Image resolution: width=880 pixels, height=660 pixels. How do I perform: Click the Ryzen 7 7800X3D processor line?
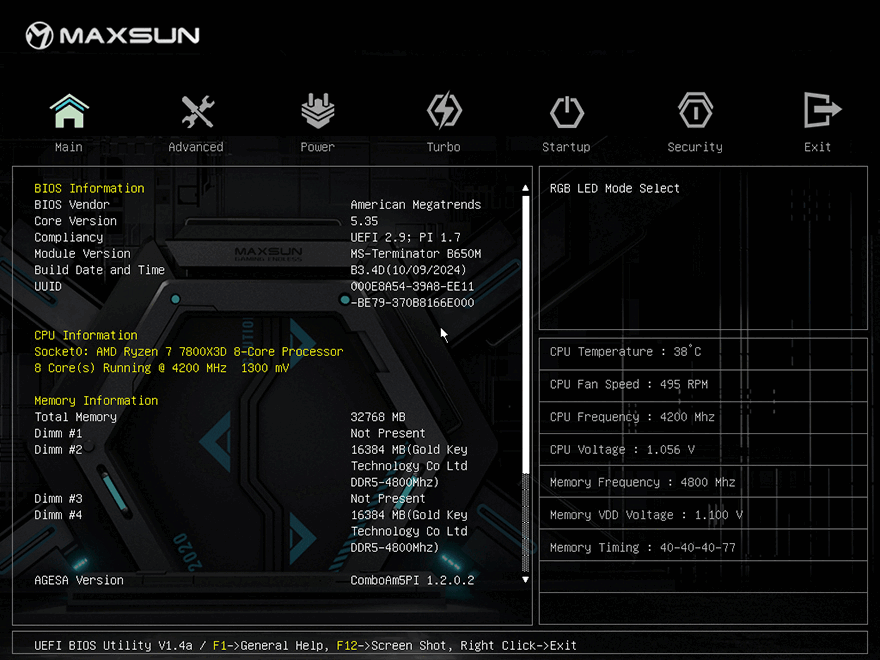189,352
